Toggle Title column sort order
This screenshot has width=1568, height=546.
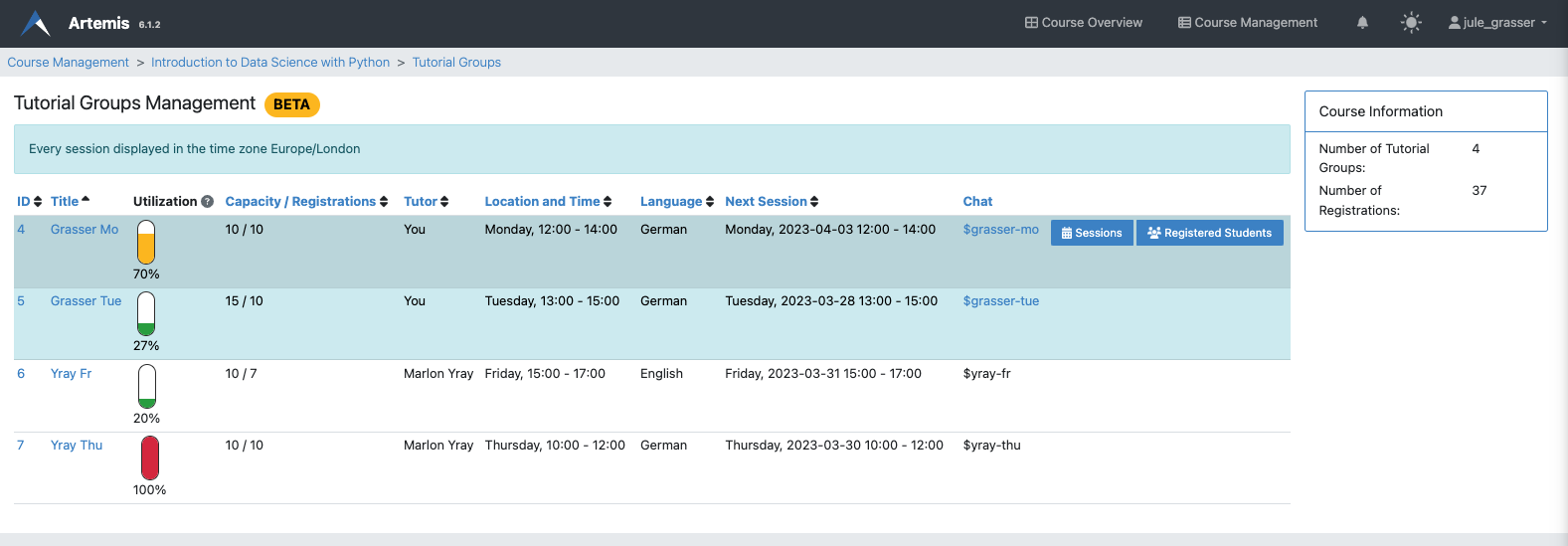70,202
